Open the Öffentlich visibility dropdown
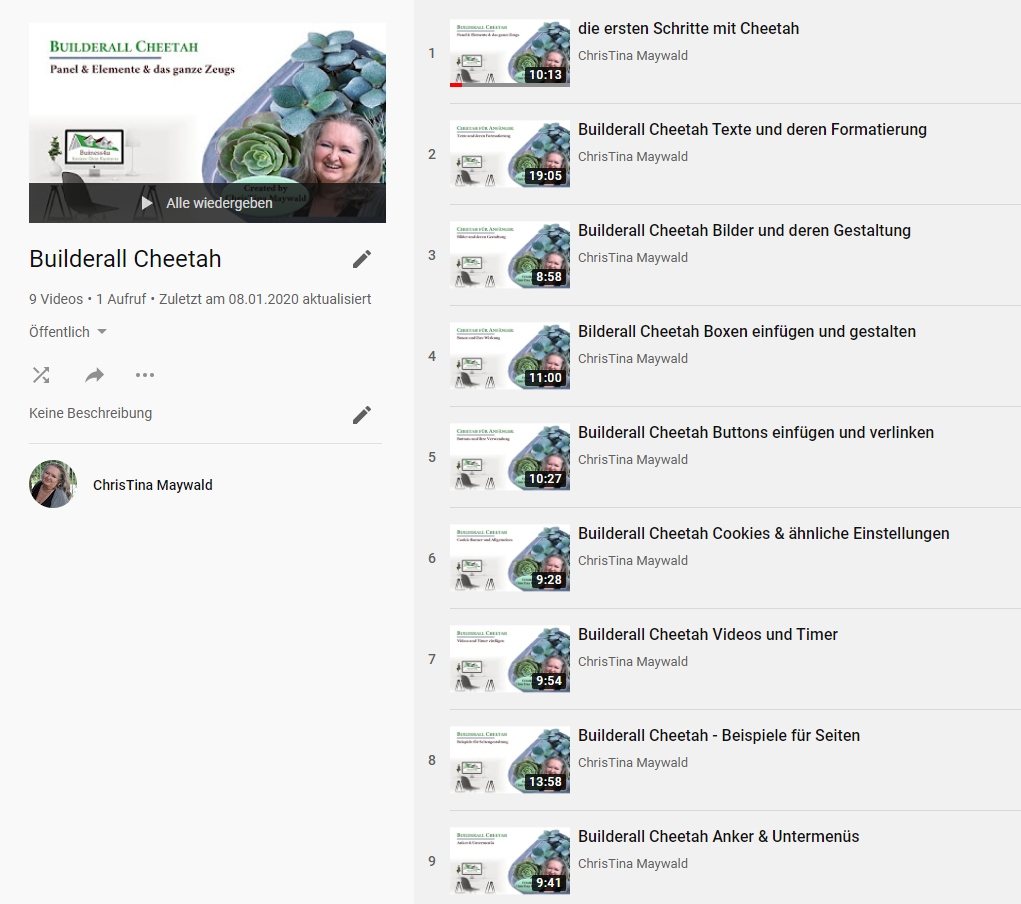 pos(68,332)
